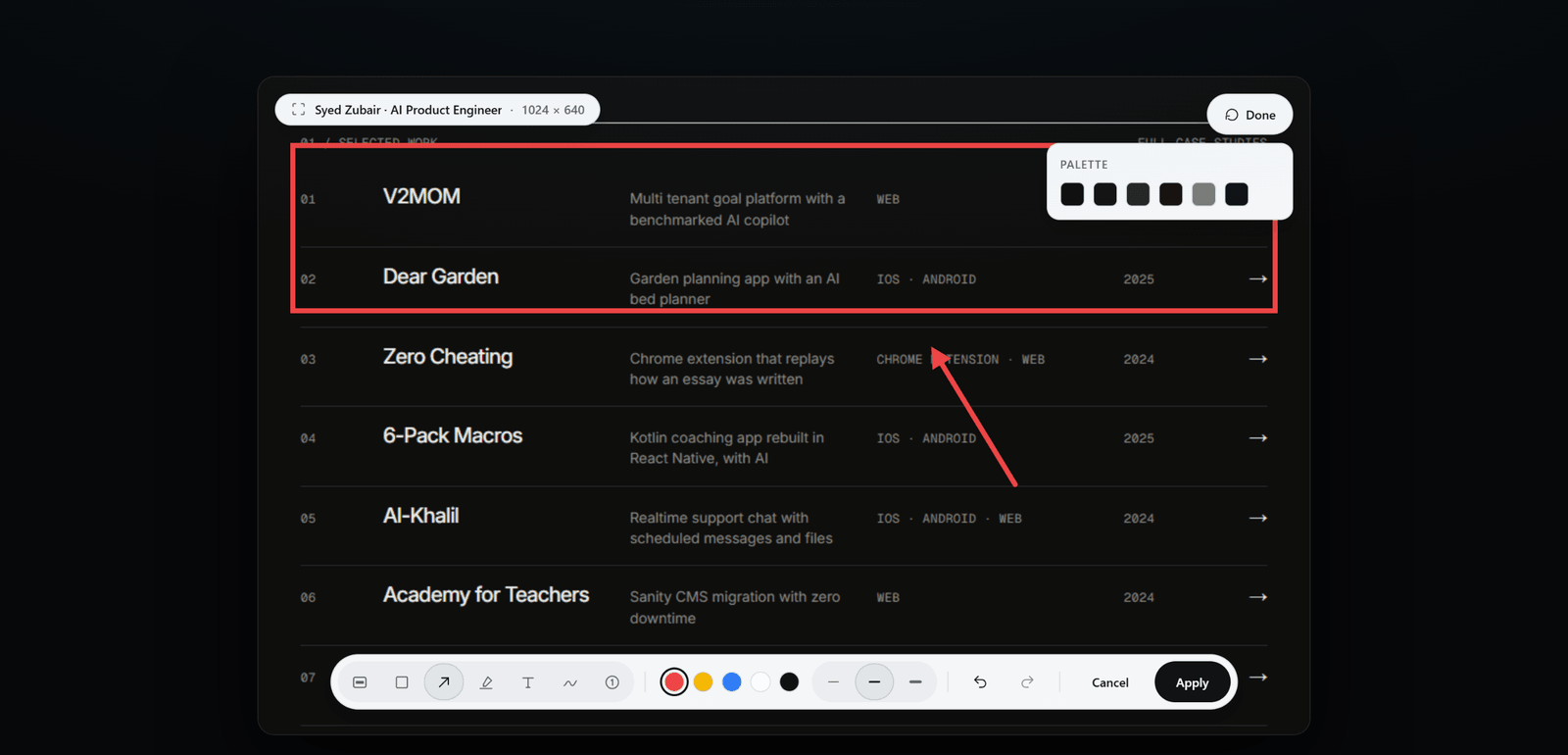Click 'Sanity CMS migration with zero downtime' description
The width and height of the screenshot is (1568, 755).
pos(735,608)
